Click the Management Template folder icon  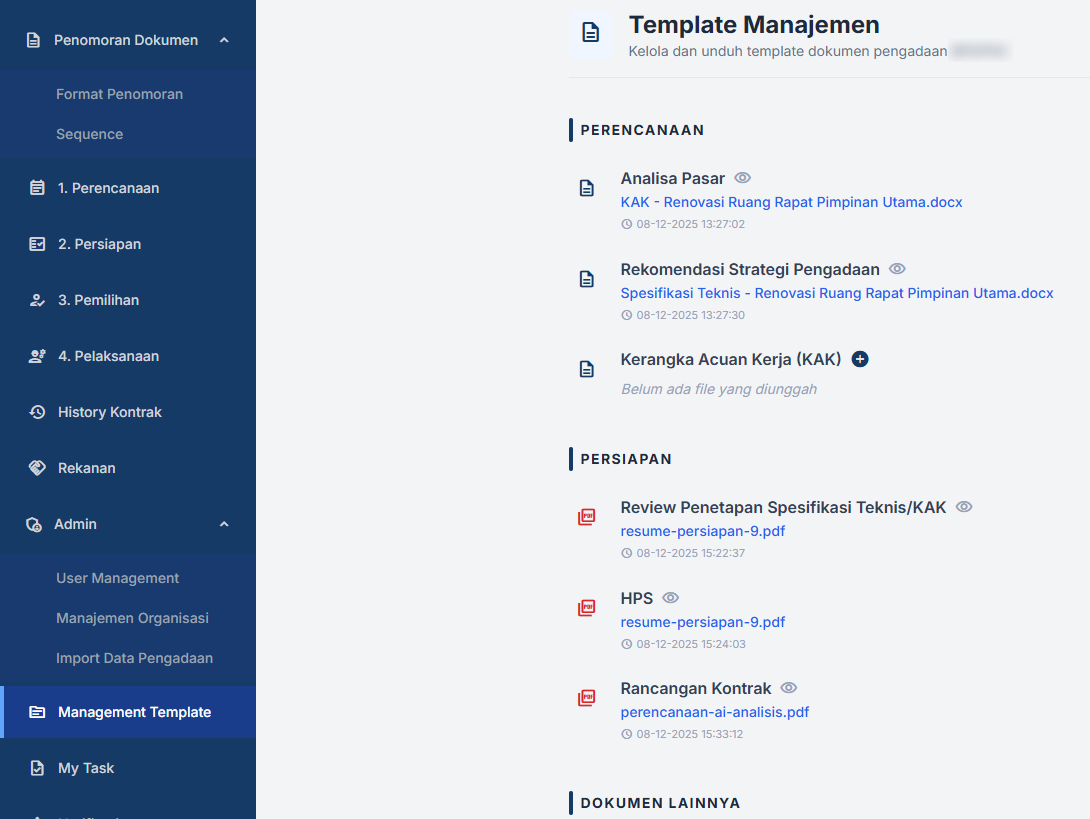[37, 712]
